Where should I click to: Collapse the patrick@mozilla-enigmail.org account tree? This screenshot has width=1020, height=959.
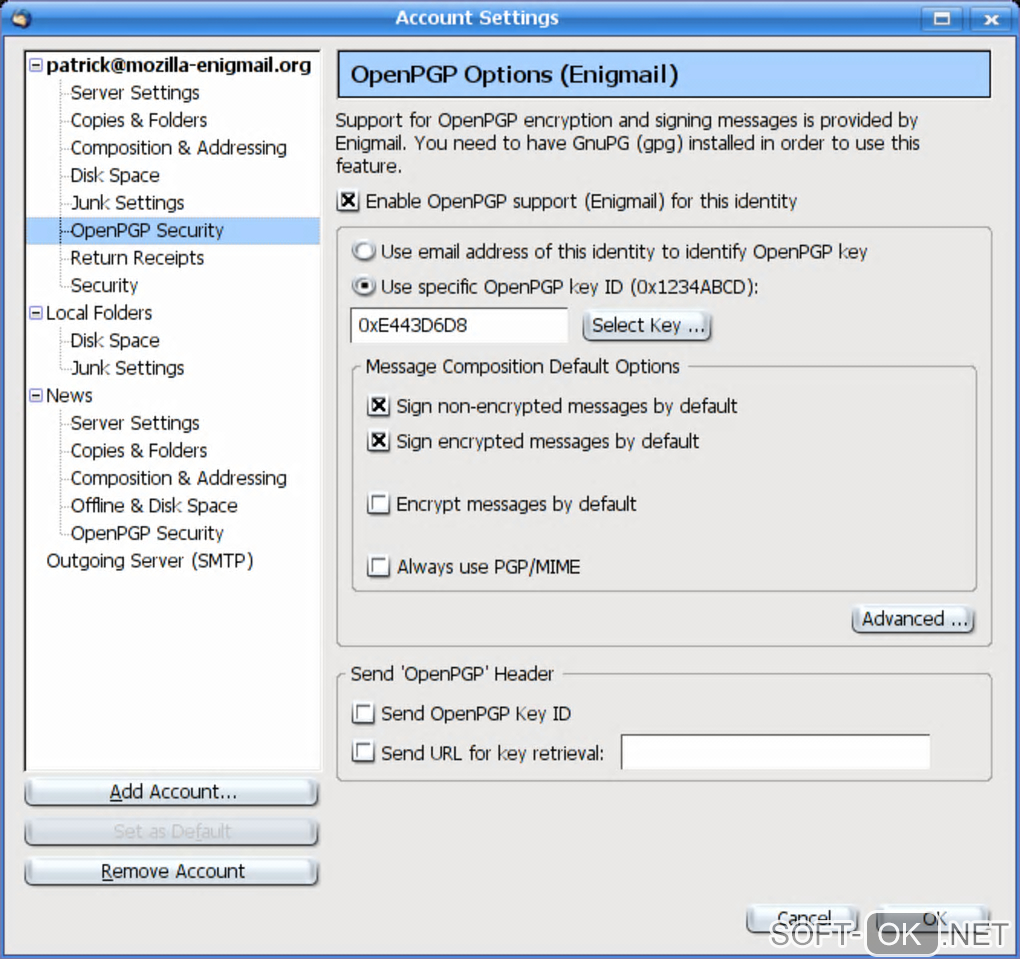(36, 65)
